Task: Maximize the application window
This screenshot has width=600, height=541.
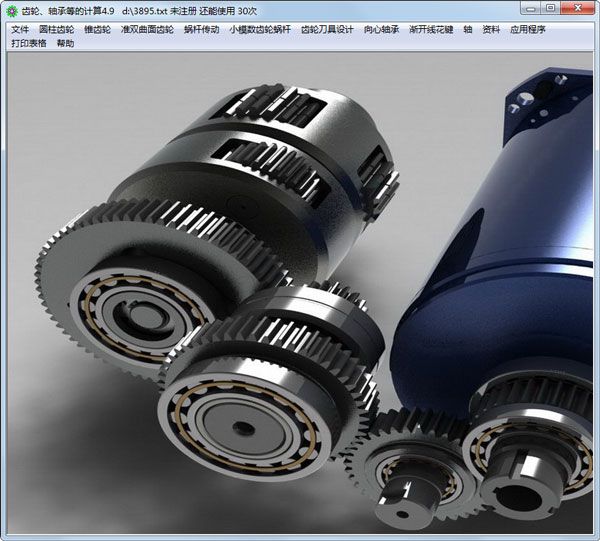Action: (x=549, y=9)
